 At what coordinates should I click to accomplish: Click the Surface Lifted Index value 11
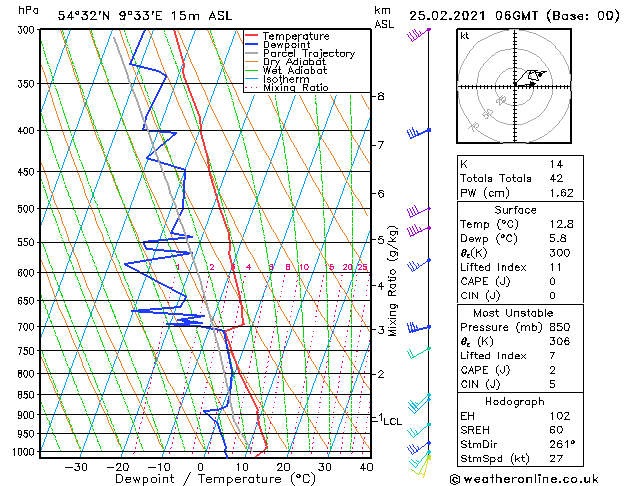click(x=556, y=267)
